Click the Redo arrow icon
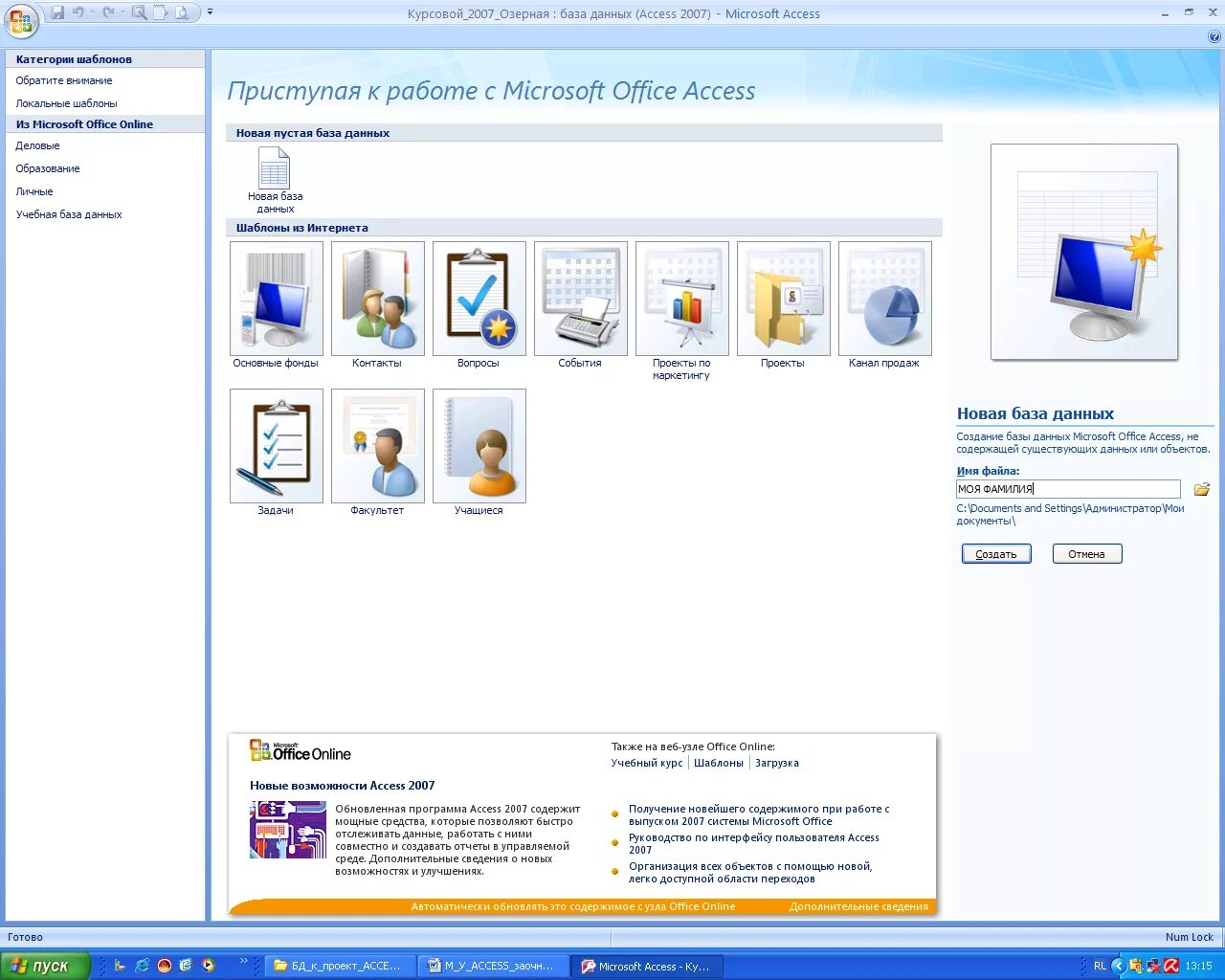Viewport: 1225px width, 980px height. pos(108,13)
